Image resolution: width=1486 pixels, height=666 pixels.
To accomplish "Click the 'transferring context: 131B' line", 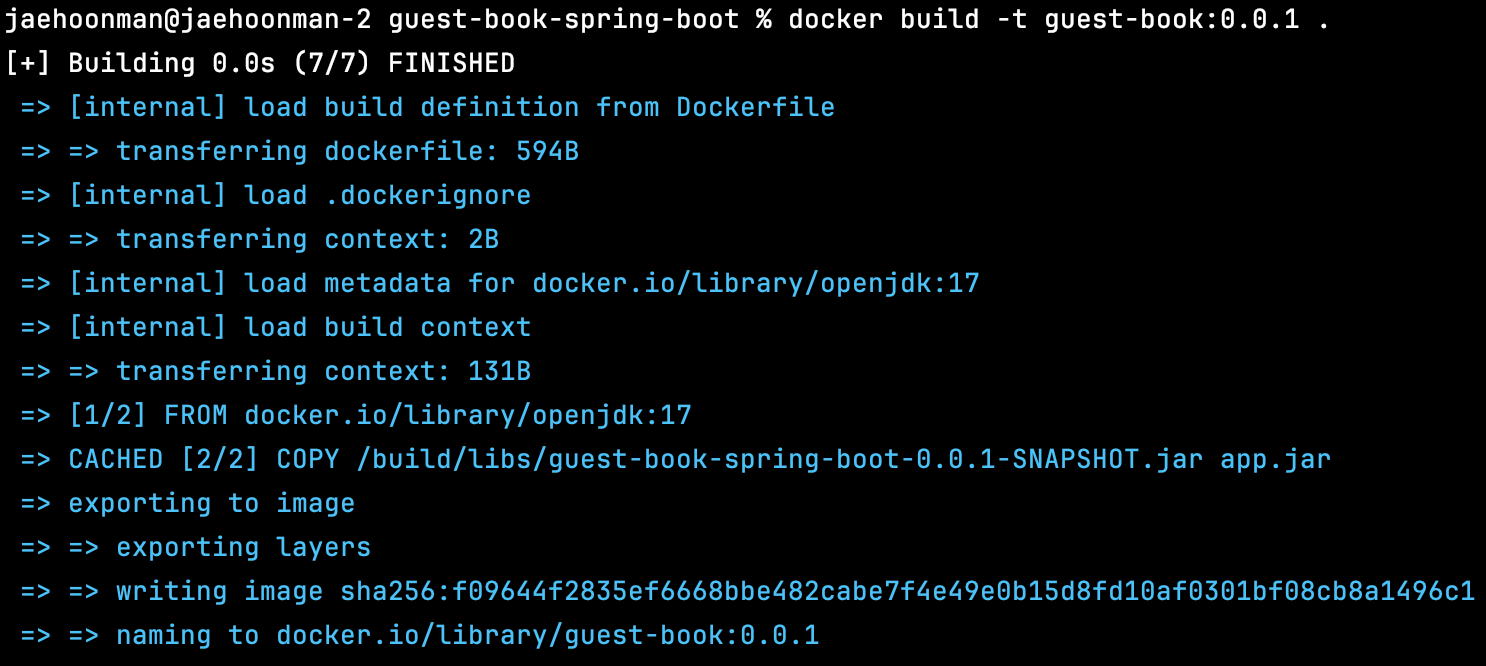I will (x=275, y=371).
